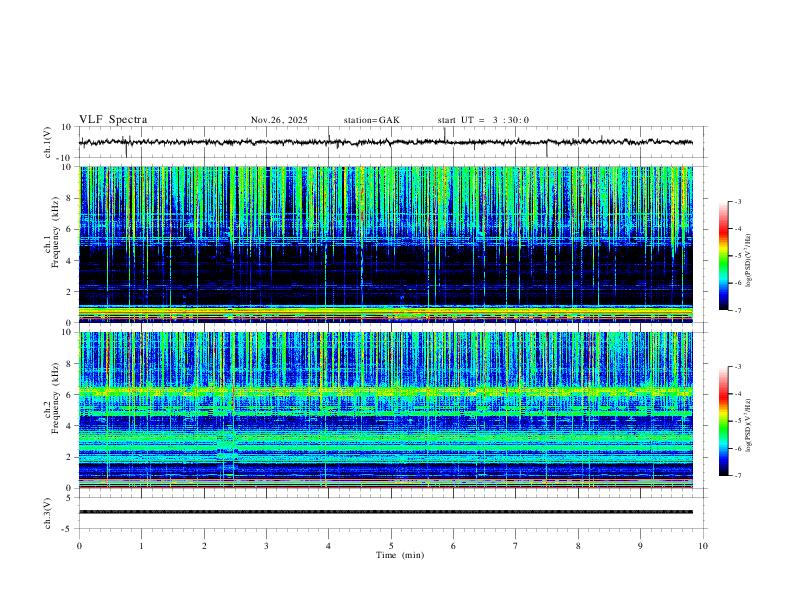Click the ch.2 spectrogram panel
The image size is (792, 612).
click(x=386, y=410)
